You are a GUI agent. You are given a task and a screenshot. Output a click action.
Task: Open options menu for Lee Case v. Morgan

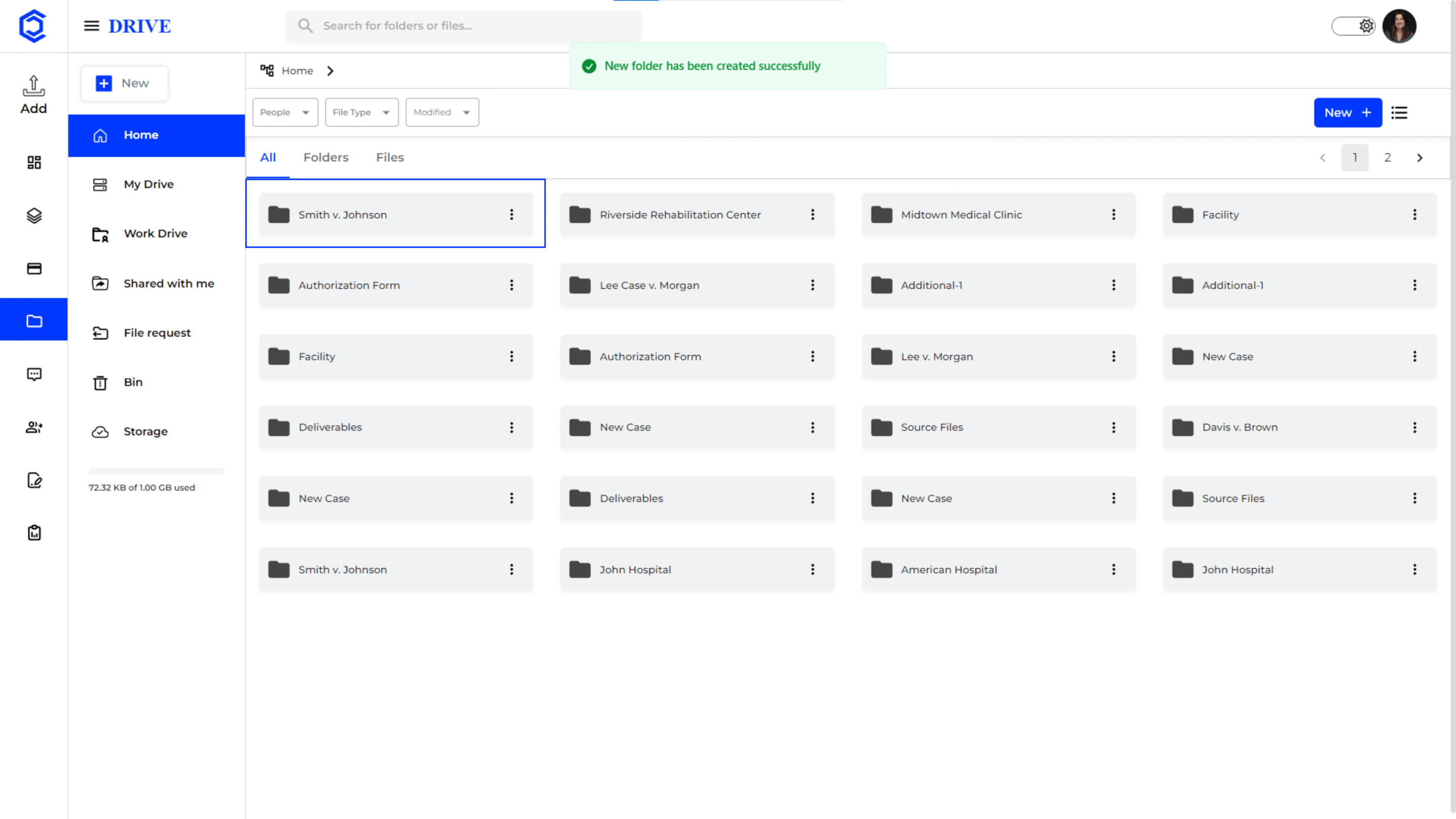812,286
